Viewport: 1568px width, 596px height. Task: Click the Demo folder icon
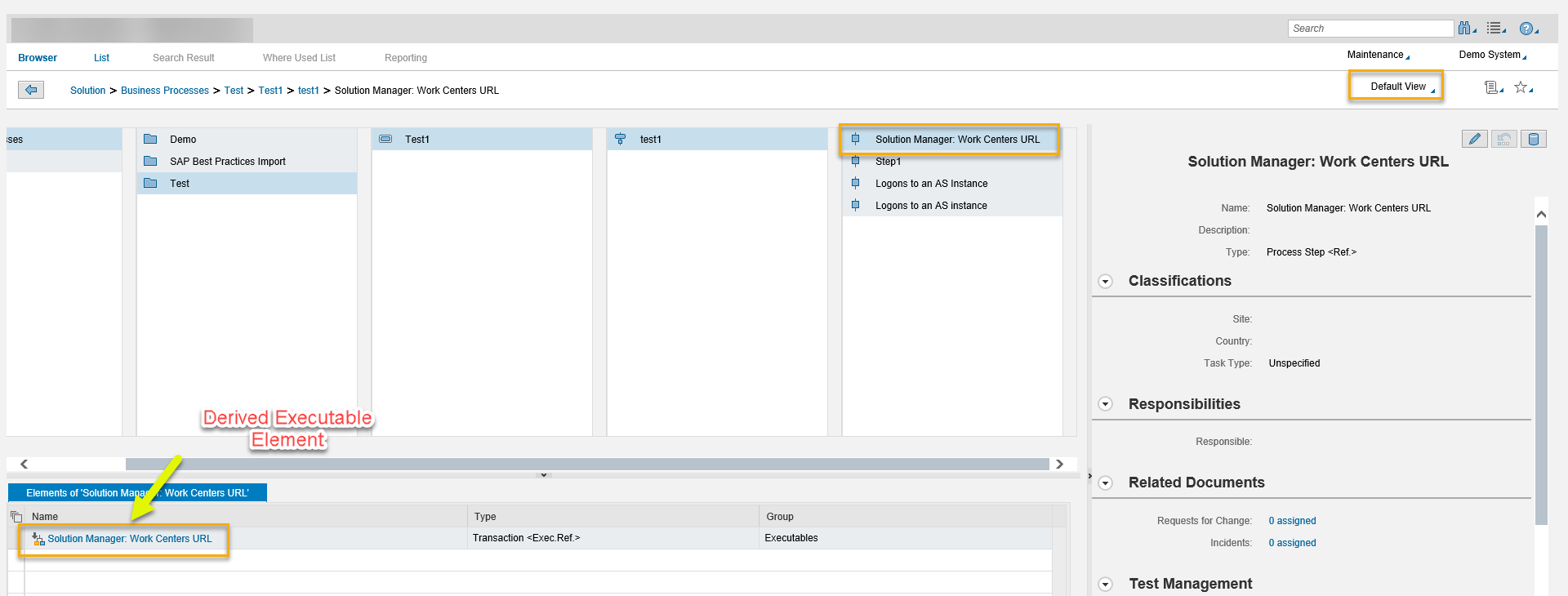(150, 139)
